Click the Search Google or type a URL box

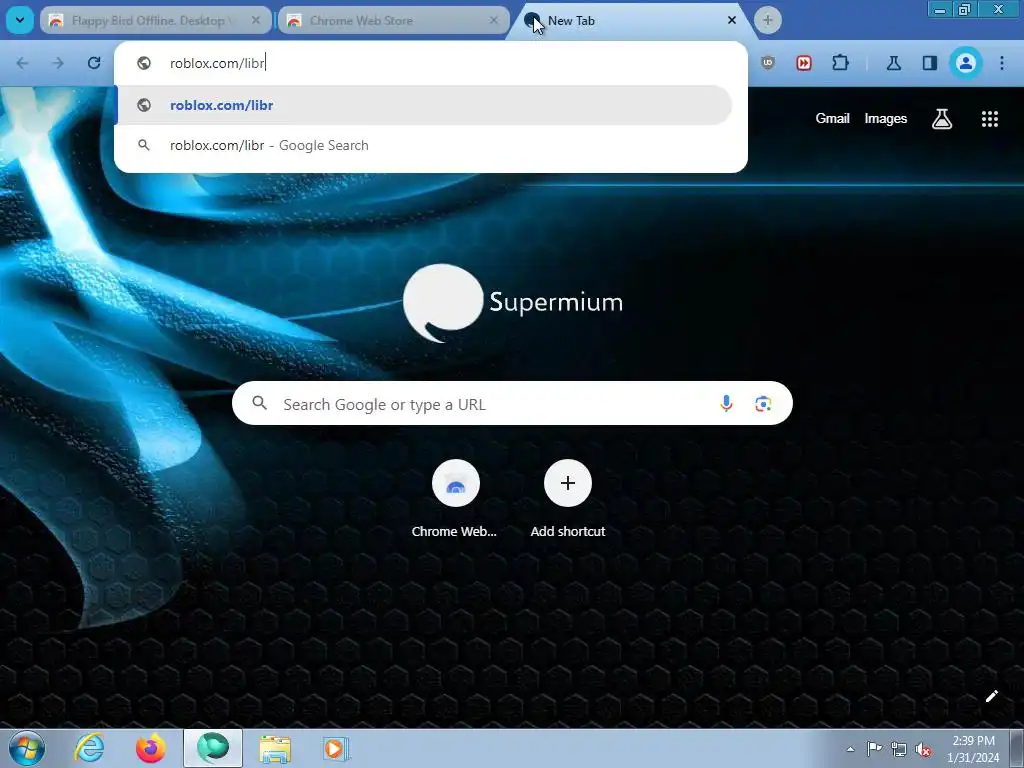click(512, 404)
